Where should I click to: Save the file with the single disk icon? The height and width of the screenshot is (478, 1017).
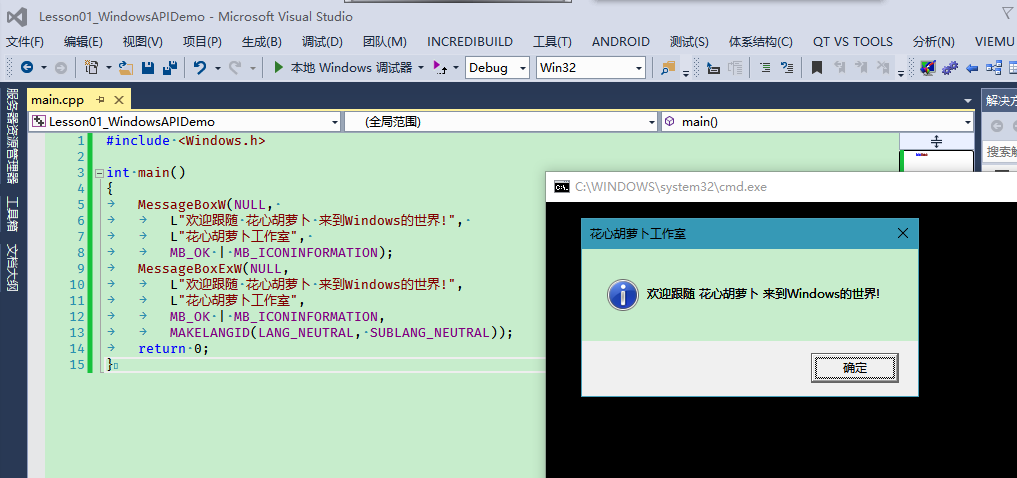pos(148,67)
